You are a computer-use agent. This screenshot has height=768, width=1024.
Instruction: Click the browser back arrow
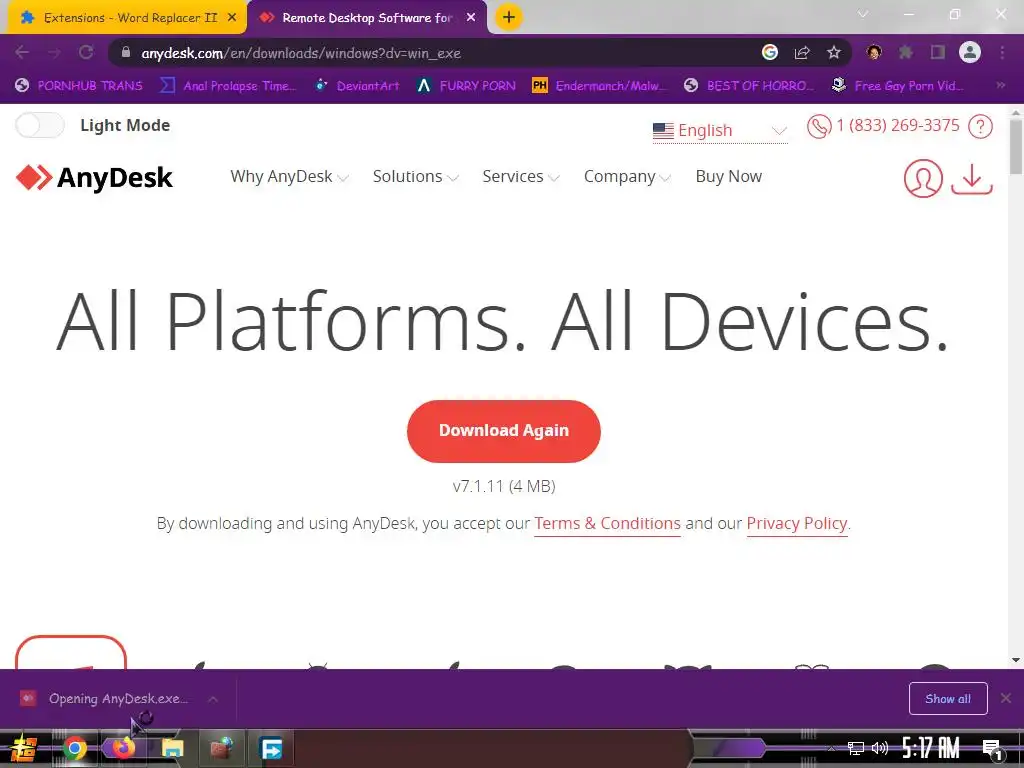coord(22,52)
